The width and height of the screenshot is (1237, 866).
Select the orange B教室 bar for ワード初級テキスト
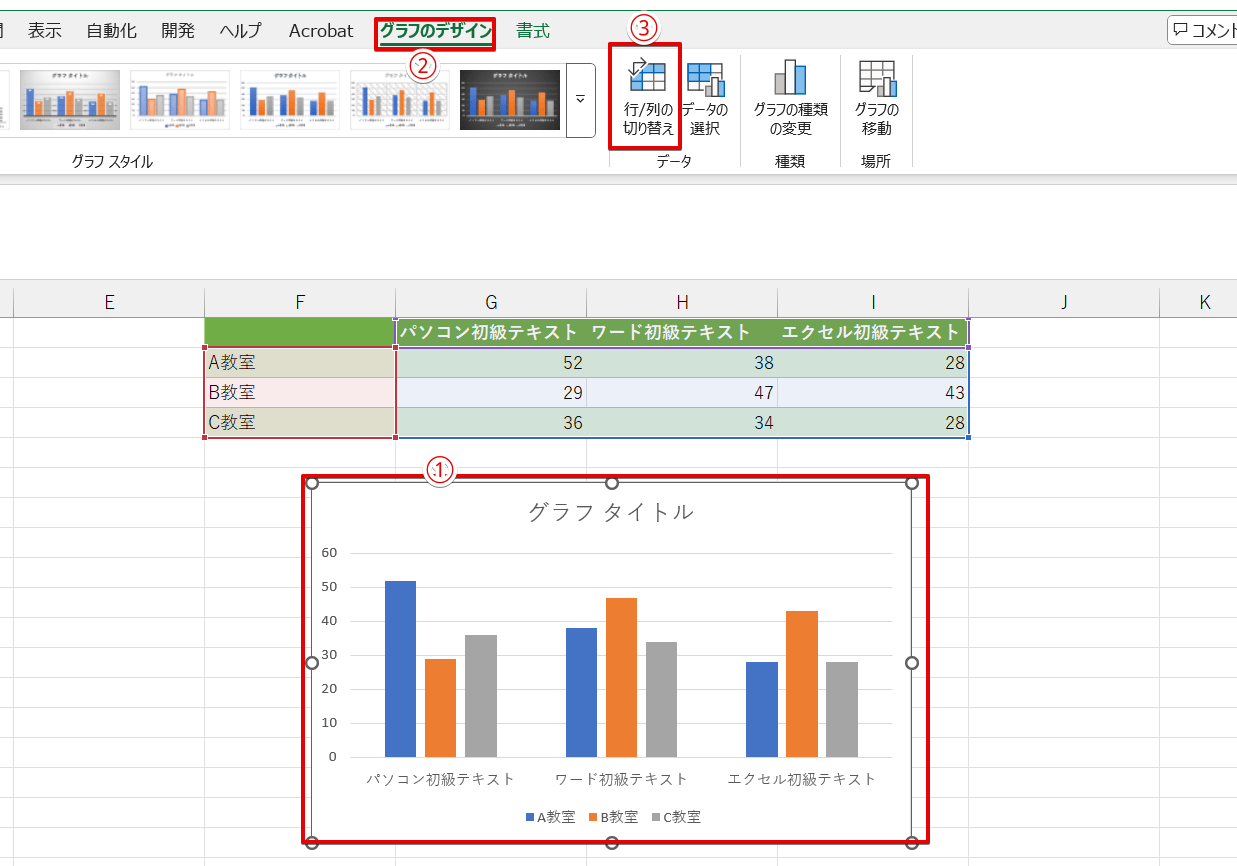(621, 677)
